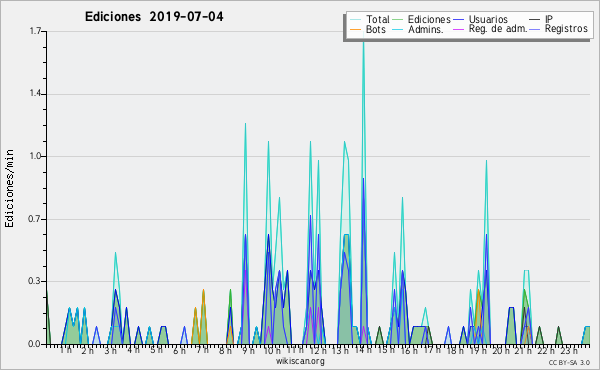Click the '3 h' x-axis label
Viewport: 600px width, 370px height.
[111, 351]
